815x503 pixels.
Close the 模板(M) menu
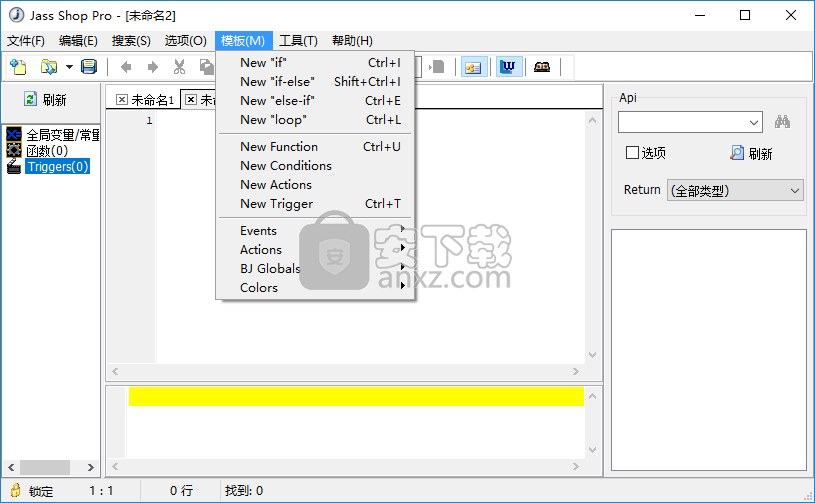tap(243, 41)
